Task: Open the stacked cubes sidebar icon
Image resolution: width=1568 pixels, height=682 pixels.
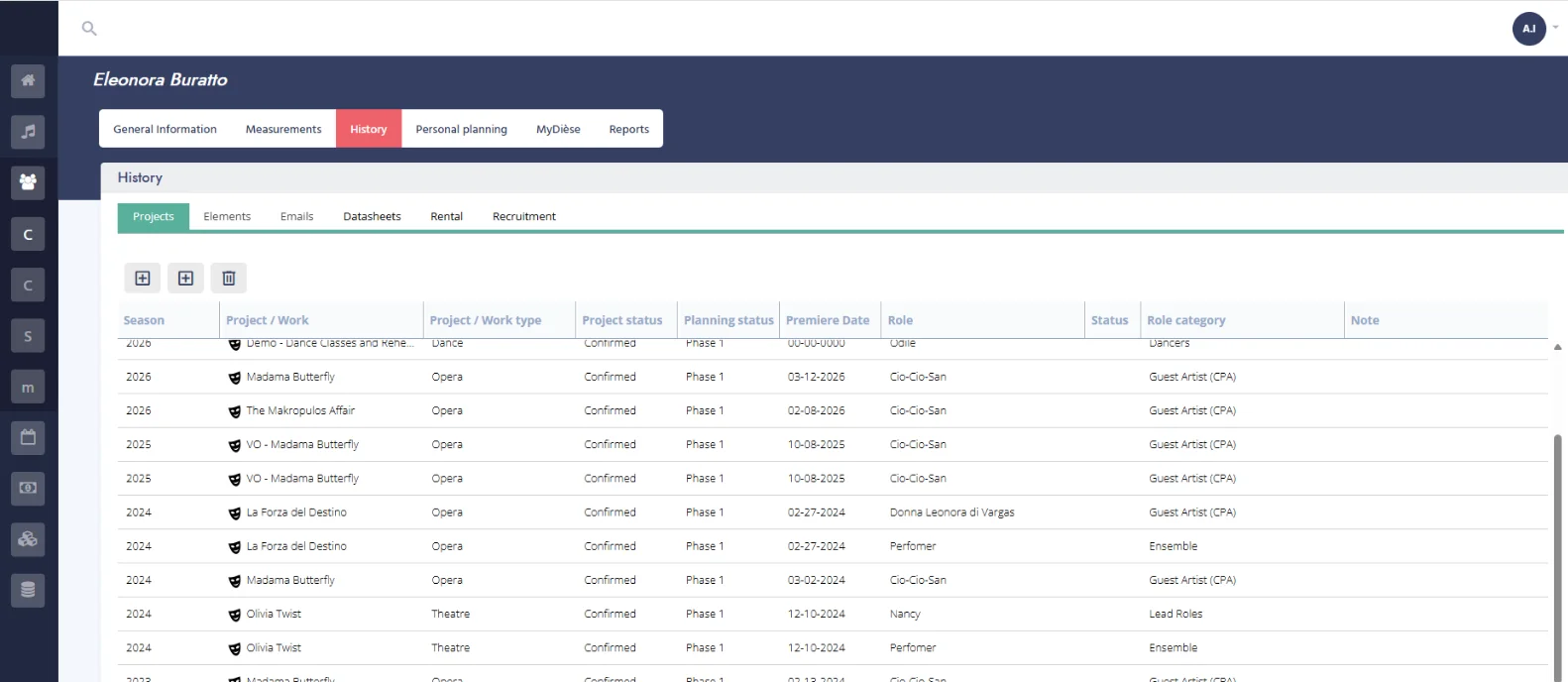Action: (x=28, y=539)
